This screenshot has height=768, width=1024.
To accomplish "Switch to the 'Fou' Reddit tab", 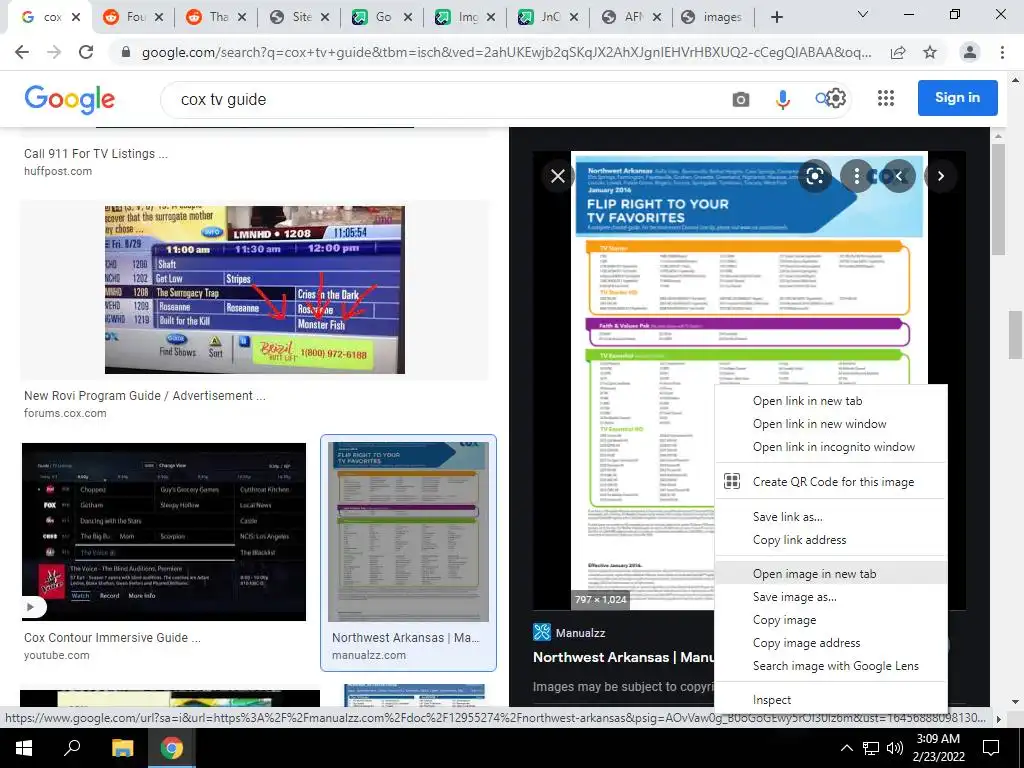I will coord(133,17).
